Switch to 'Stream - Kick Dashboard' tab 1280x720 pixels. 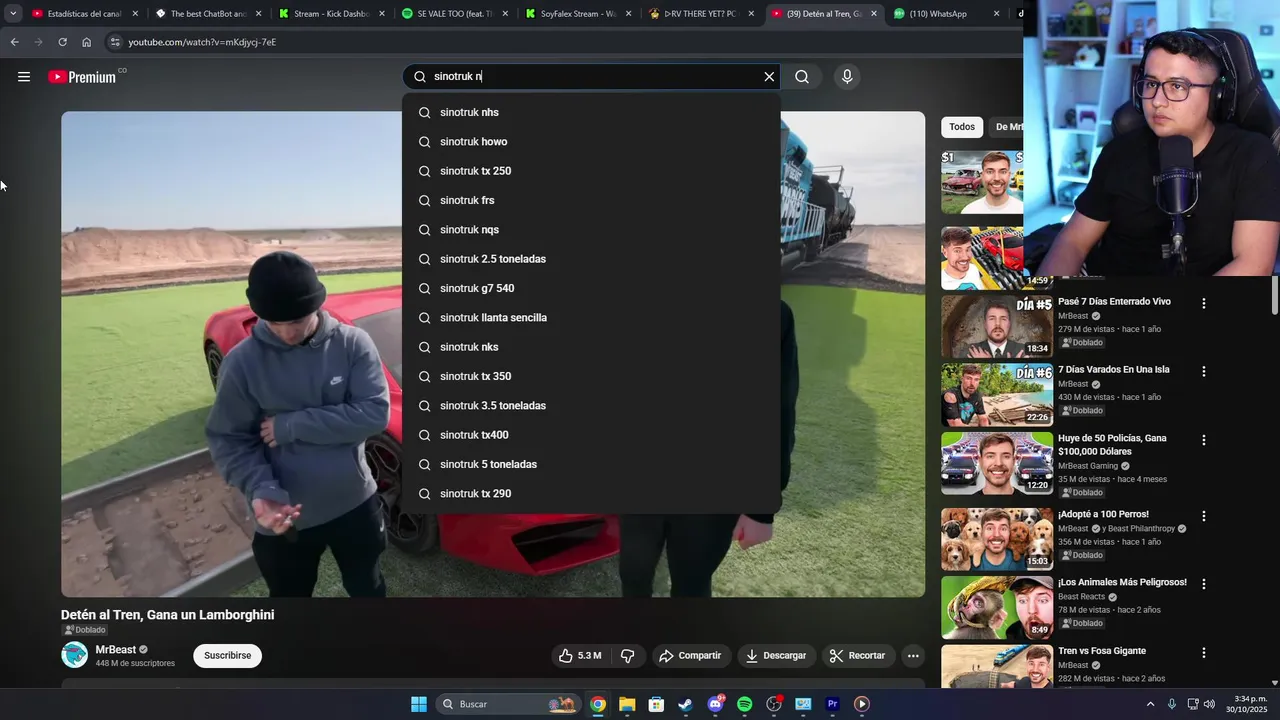pyautogui.click(x=330, y=14)
